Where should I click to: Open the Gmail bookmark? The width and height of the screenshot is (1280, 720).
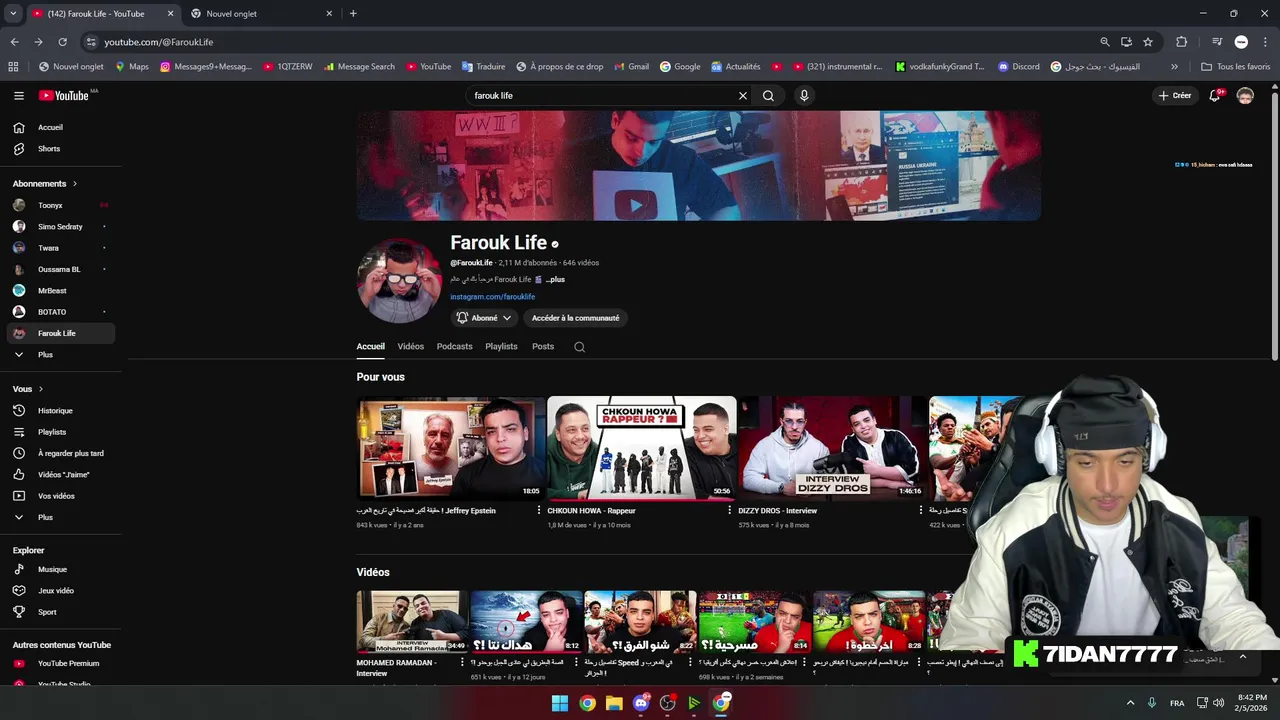tap(630, 67)
